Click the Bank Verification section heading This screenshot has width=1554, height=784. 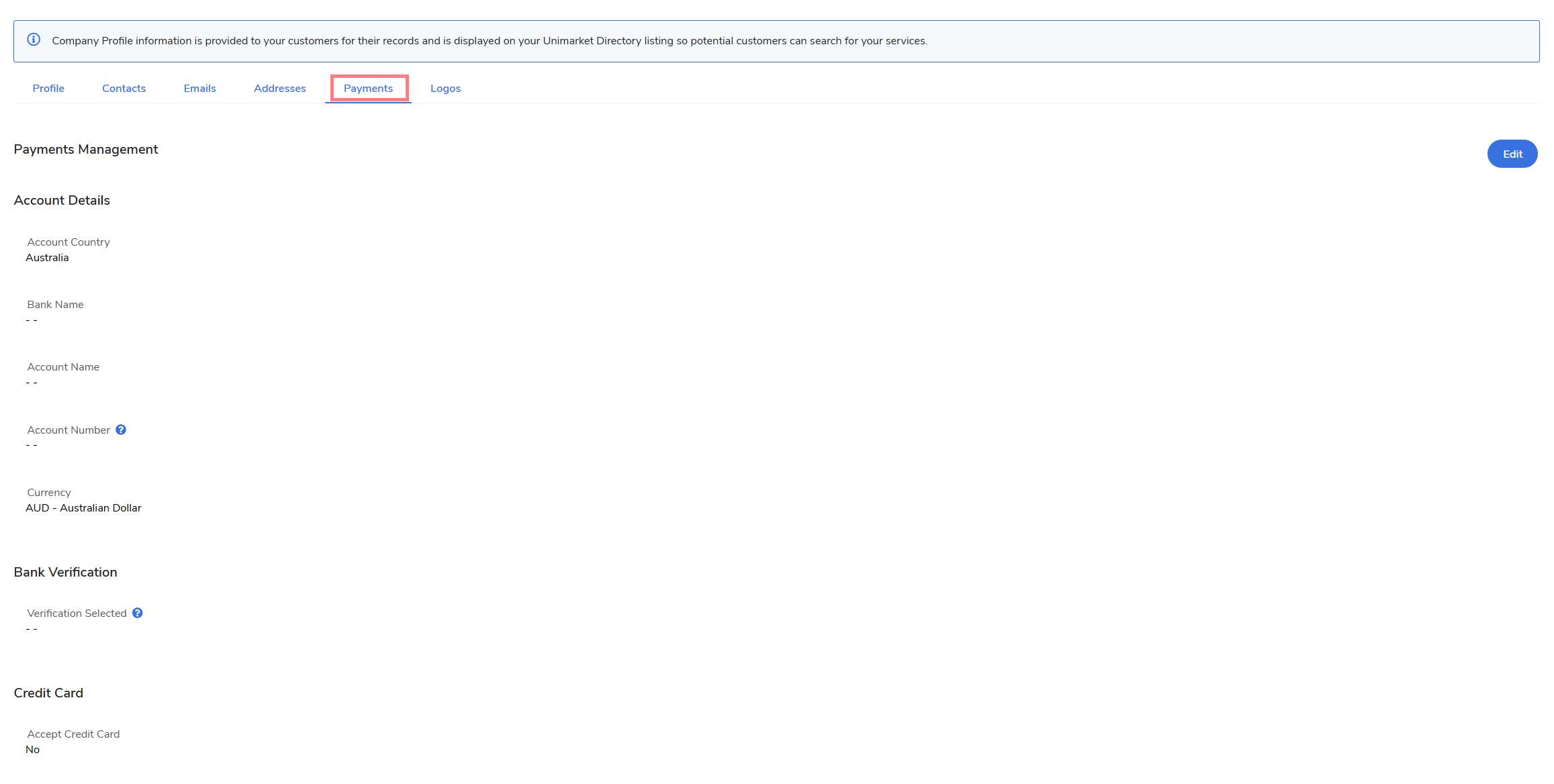pos(65,572)
